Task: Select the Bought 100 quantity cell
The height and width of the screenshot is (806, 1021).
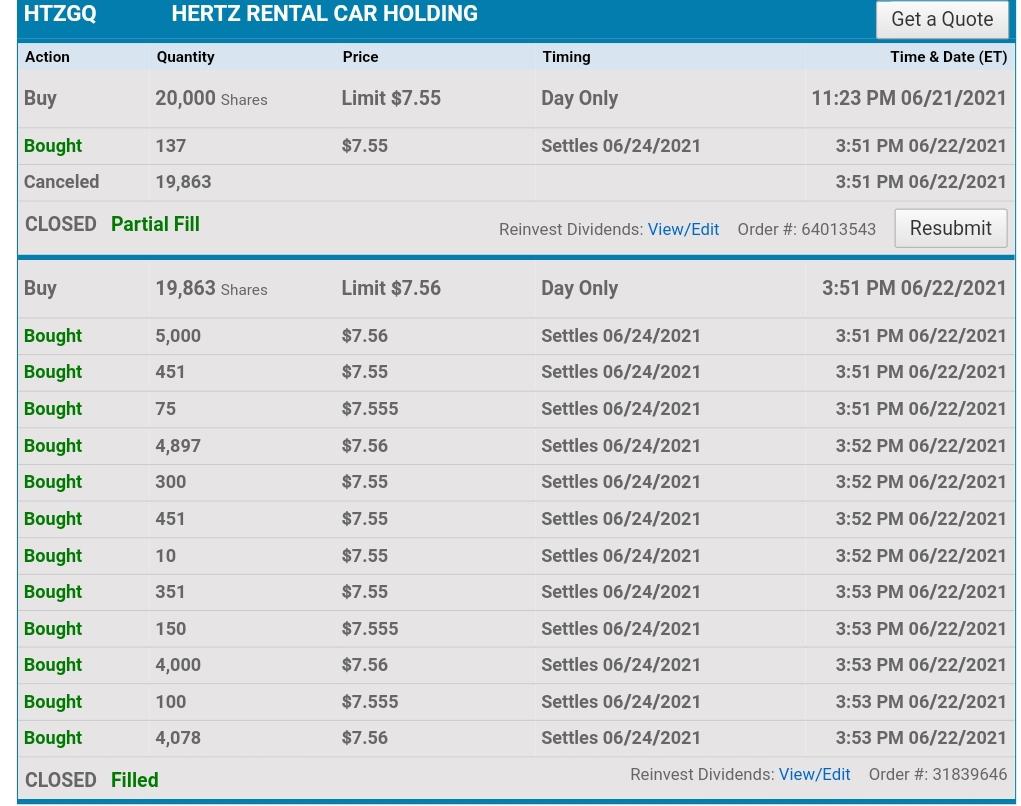Action: coord(171,702)
